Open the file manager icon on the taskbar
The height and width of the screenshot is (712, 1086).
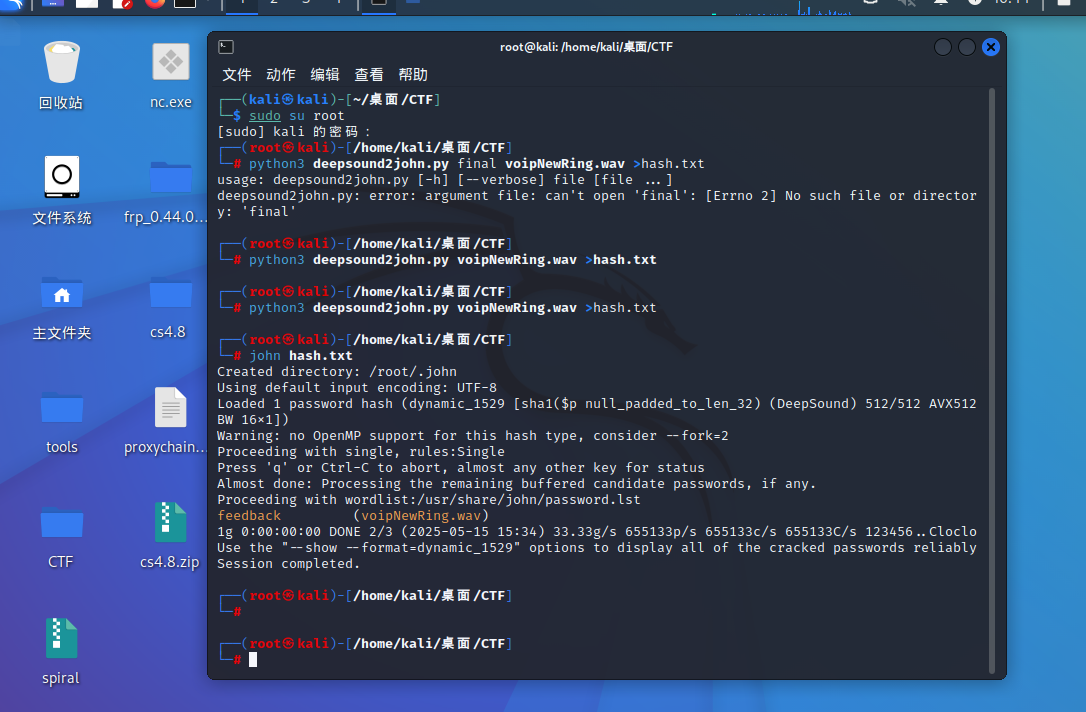tap(86, 5)
